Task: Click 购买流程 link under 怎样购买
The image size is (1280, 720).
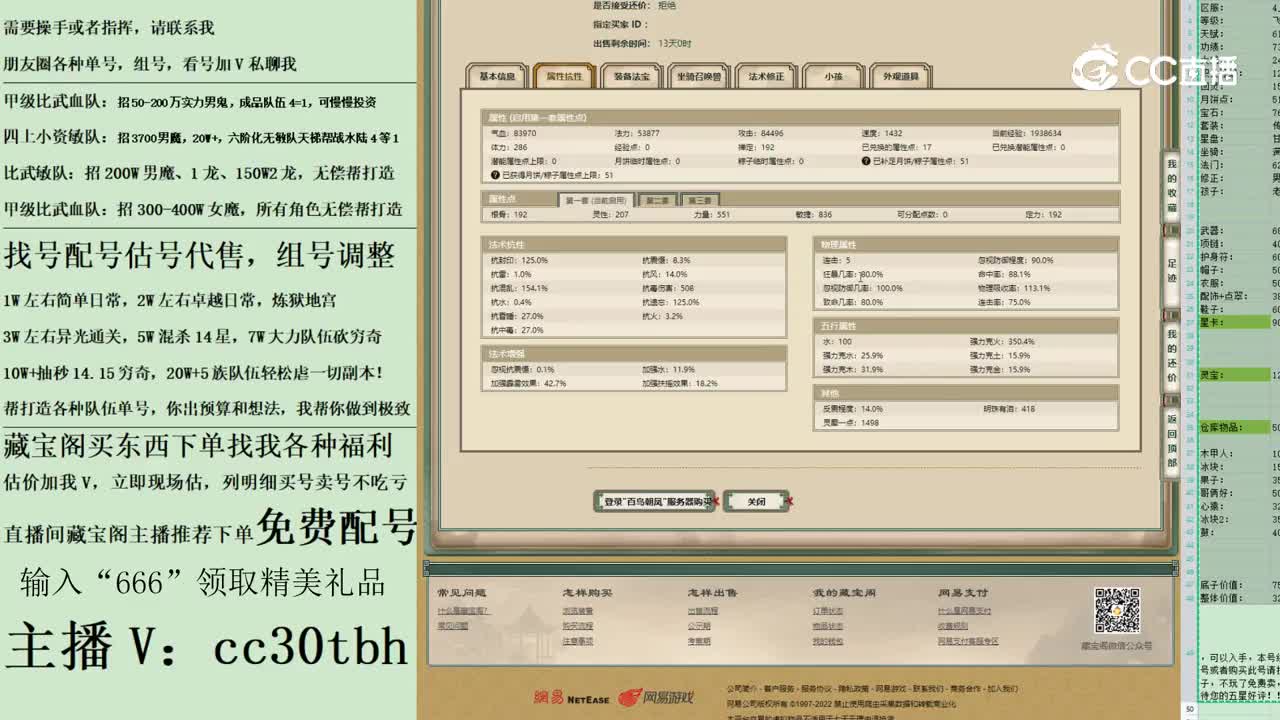Action: click(577, 626)
